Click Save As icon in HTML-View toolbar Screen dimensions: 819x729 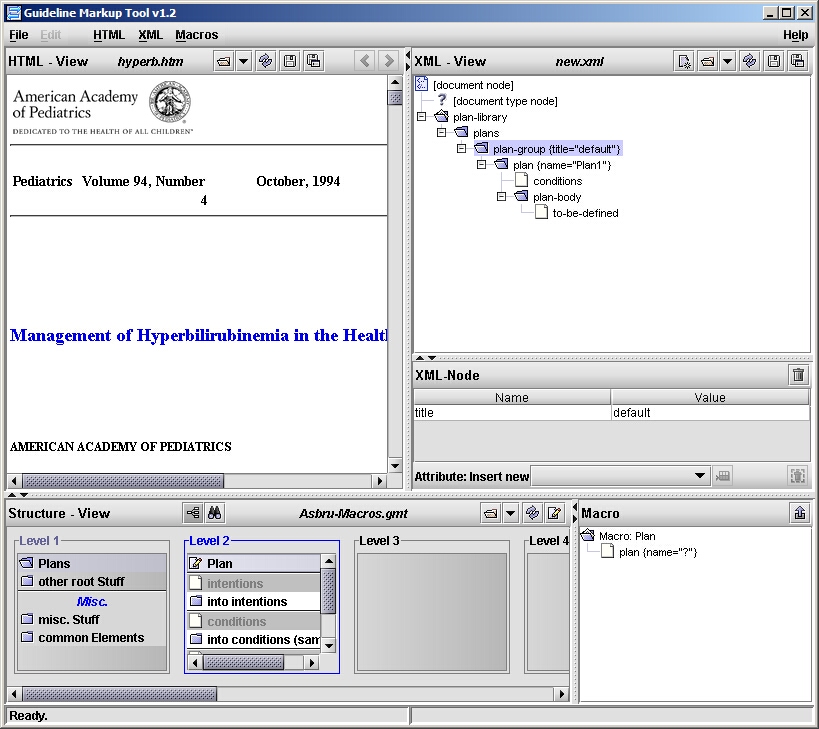[x=314, y=61]
